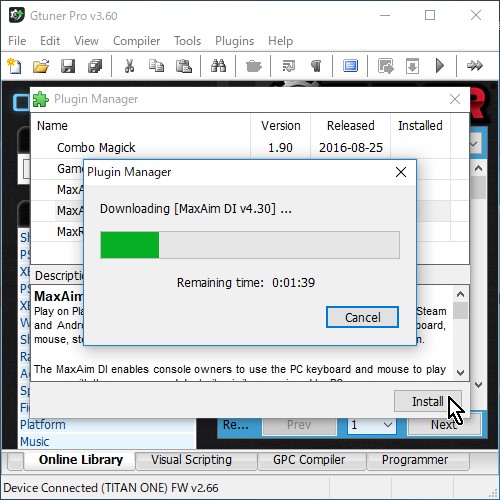Click the 1.90 version cell
The height and width of the screenshot is (500, 500).
281,148
